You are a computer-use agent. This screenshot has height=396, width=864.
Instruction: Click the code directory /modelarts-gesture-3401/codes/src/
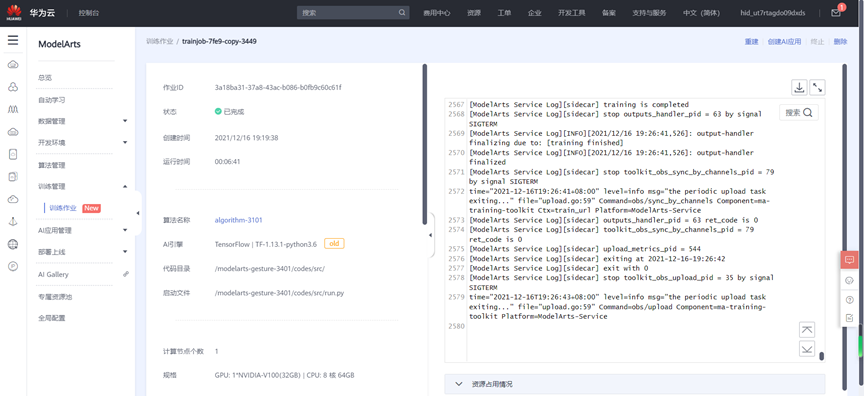[x=269, y=269]
